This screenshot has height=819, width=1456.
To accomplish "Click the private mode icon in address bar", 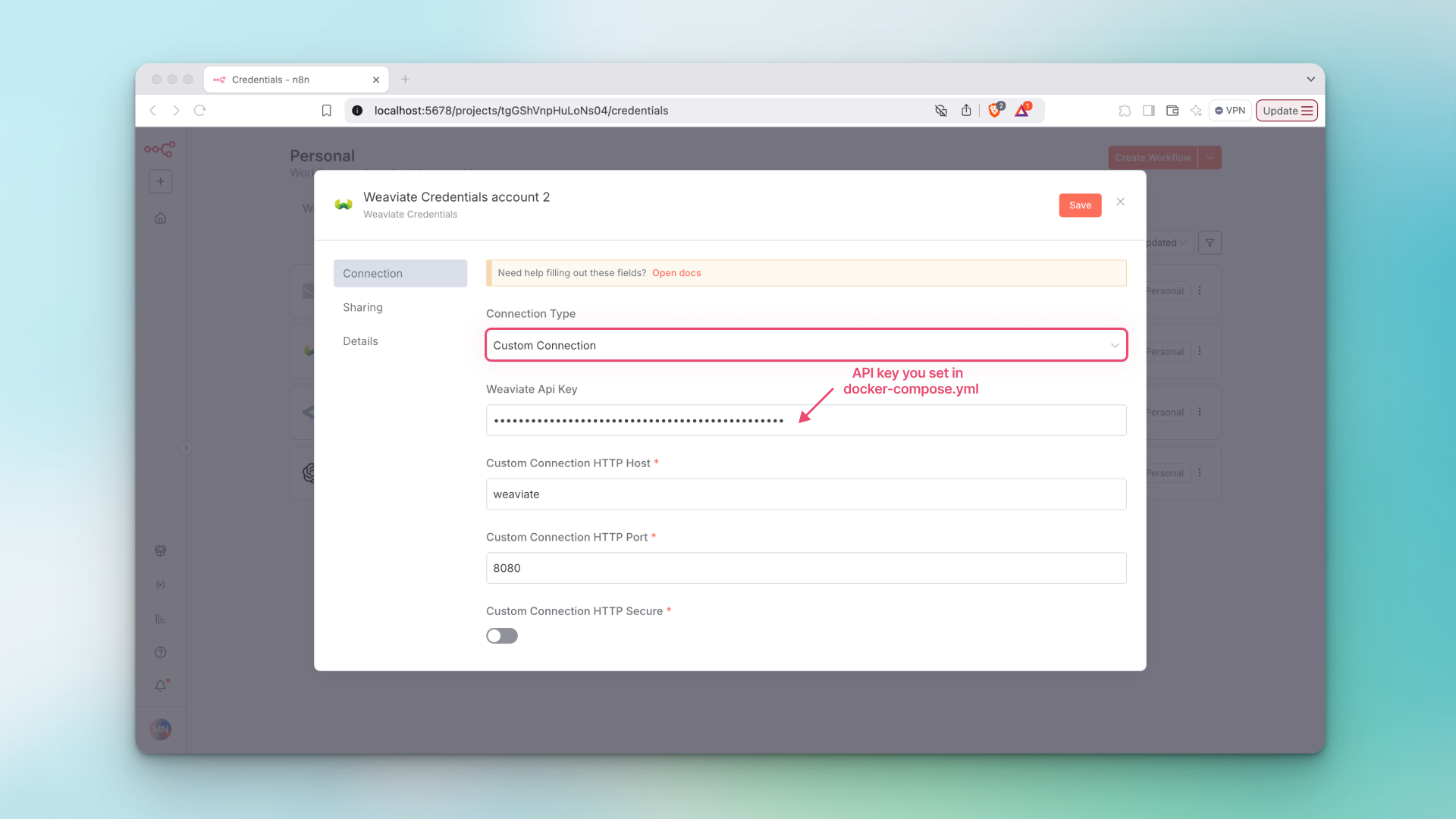I will click(941, 111).
